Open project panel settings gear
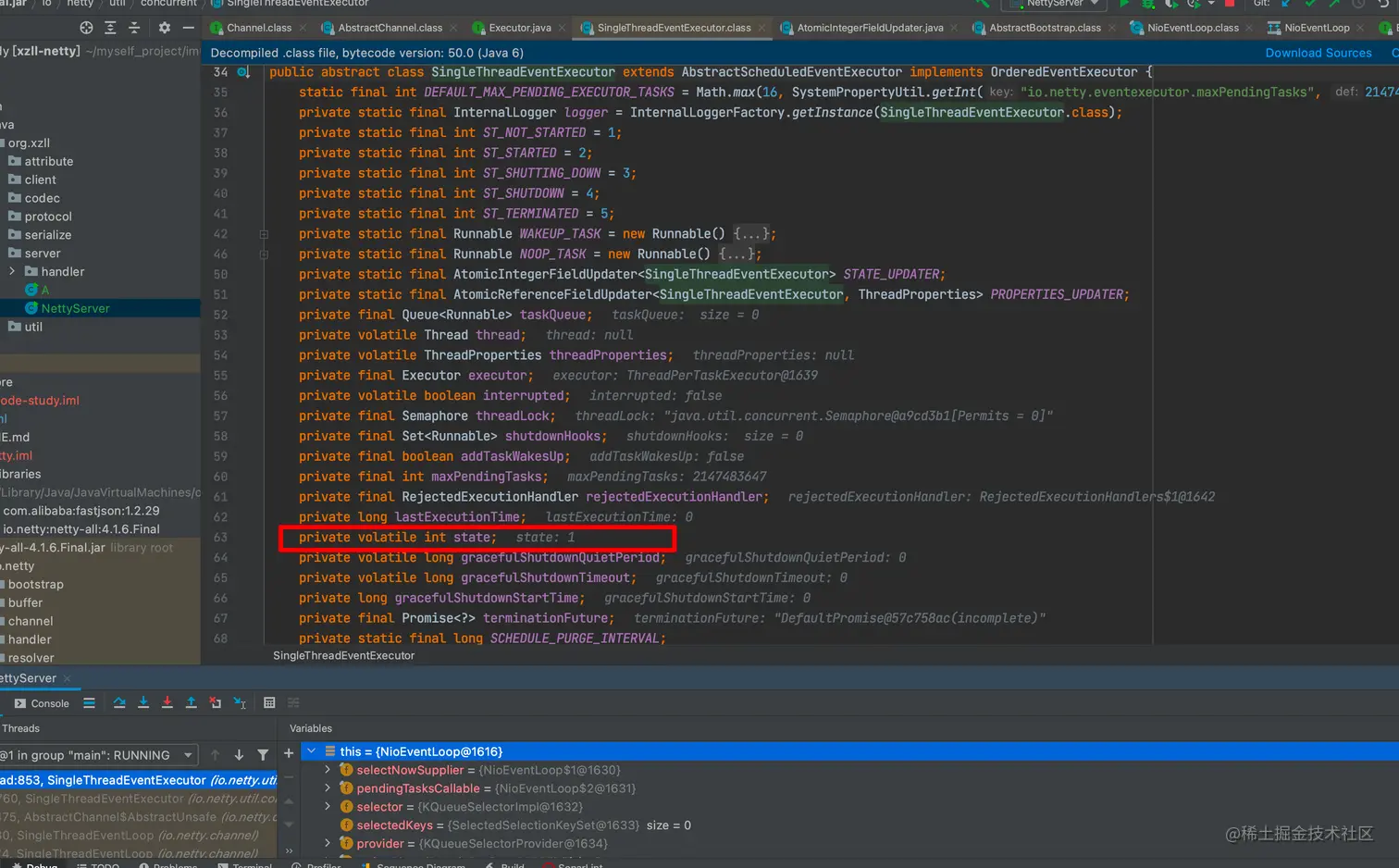This screenshot has width=1399, height=868. point(165,28)
